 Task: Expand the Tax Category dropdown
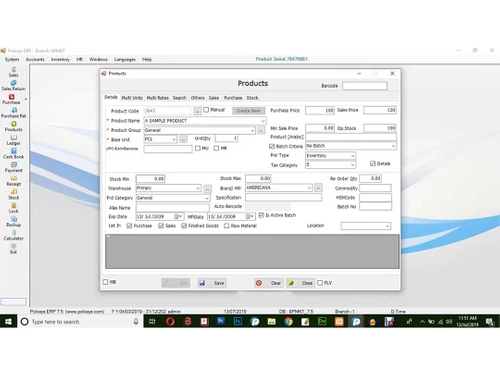352,165
